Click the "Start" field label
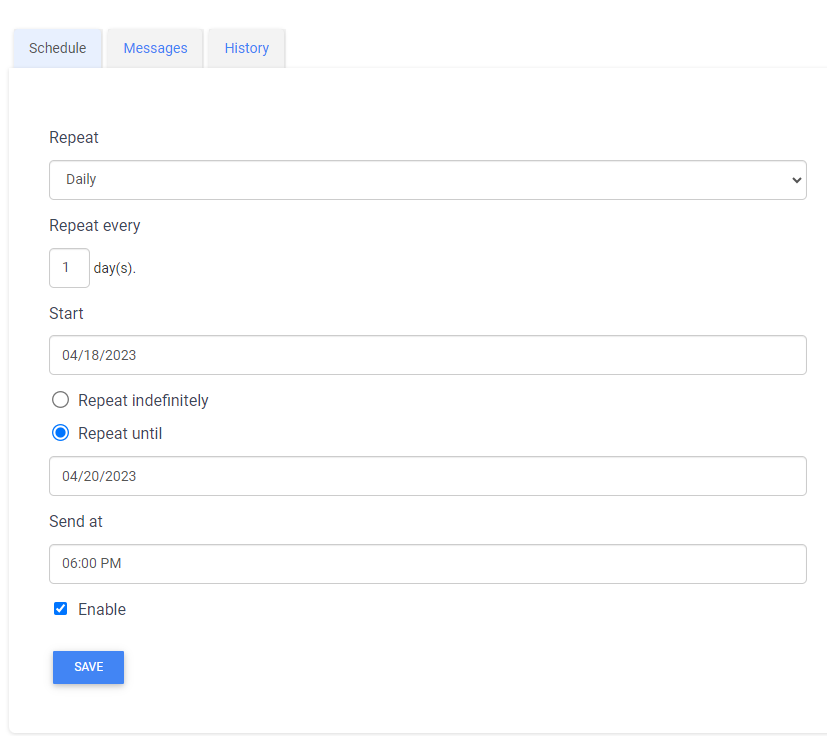This screenshot has width=827, height=736. click(66, 313)
